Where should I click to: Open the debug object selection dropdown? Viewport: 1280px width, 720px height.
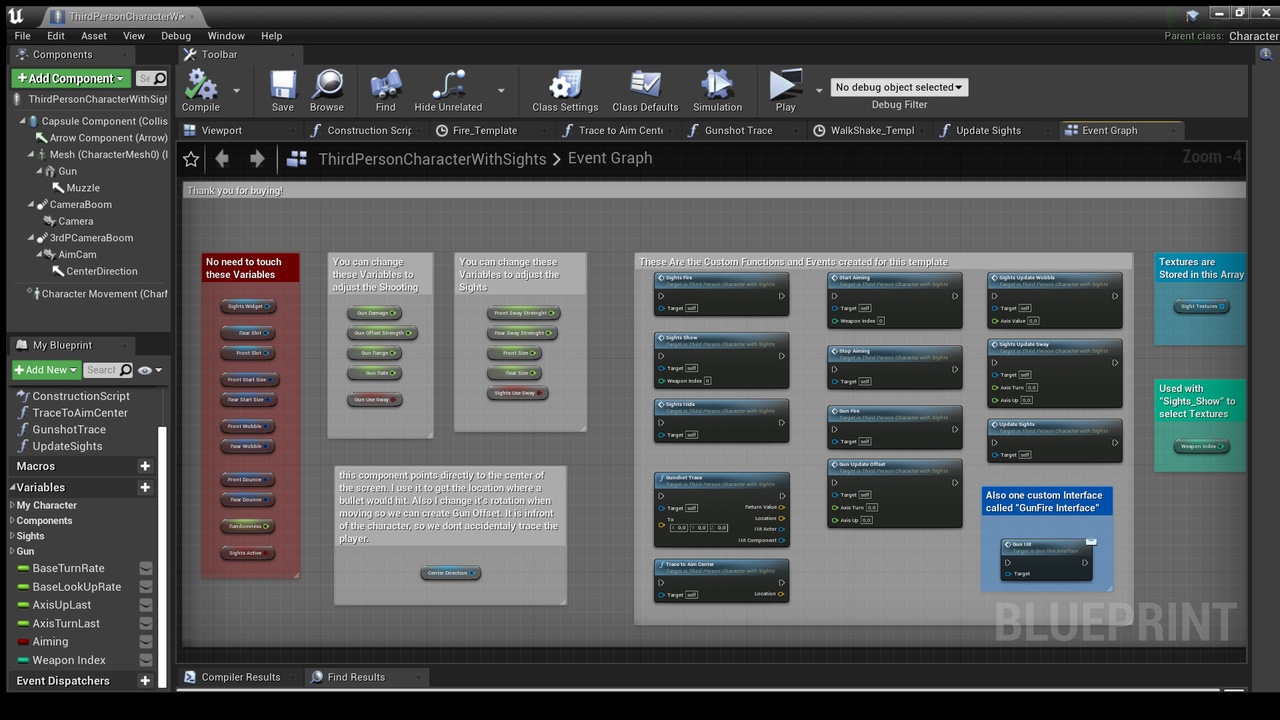click(898, 87)
